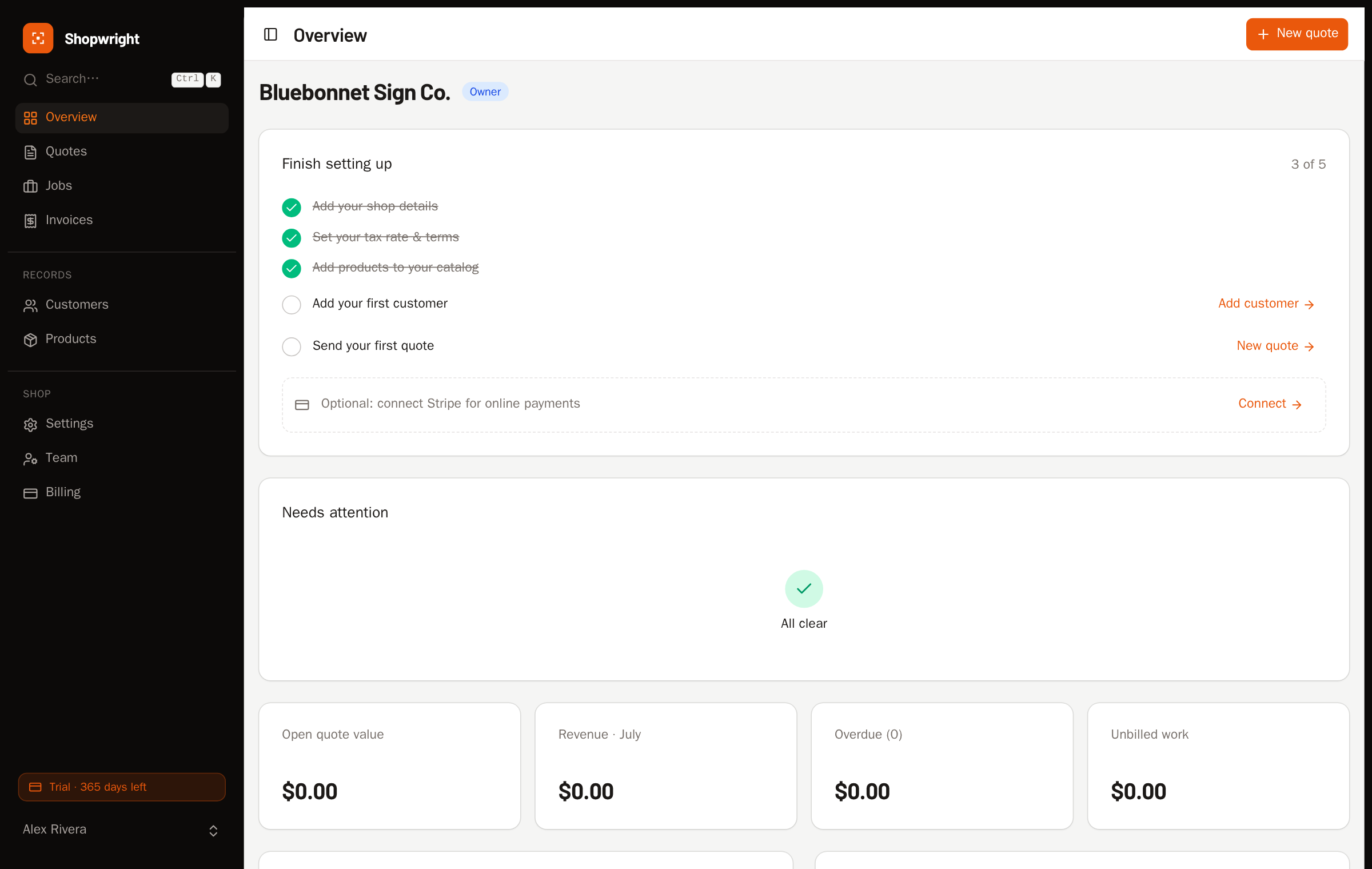The image size is (1372, 869).
Task: Click the Overview grid icon
Action: [30, 118]
